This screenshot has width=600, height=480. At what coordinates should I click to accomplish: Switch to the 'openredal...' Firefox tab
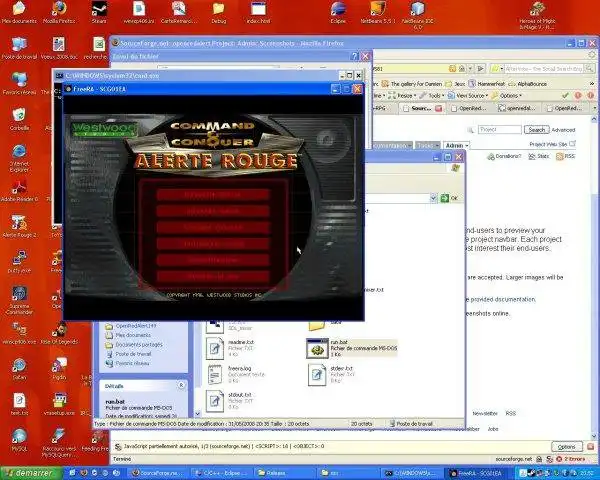coord(517,109)
